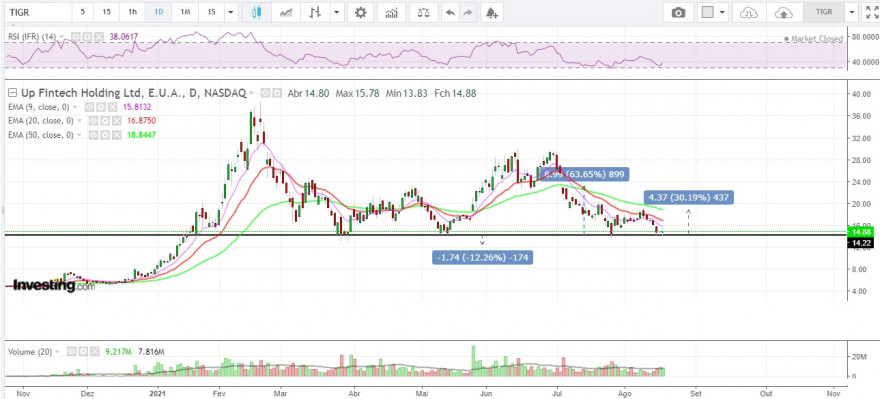Remove the EMA 20 indicator
Image resolution: width=880 pixels, height=399 pixels.
(x=116, y=121)
